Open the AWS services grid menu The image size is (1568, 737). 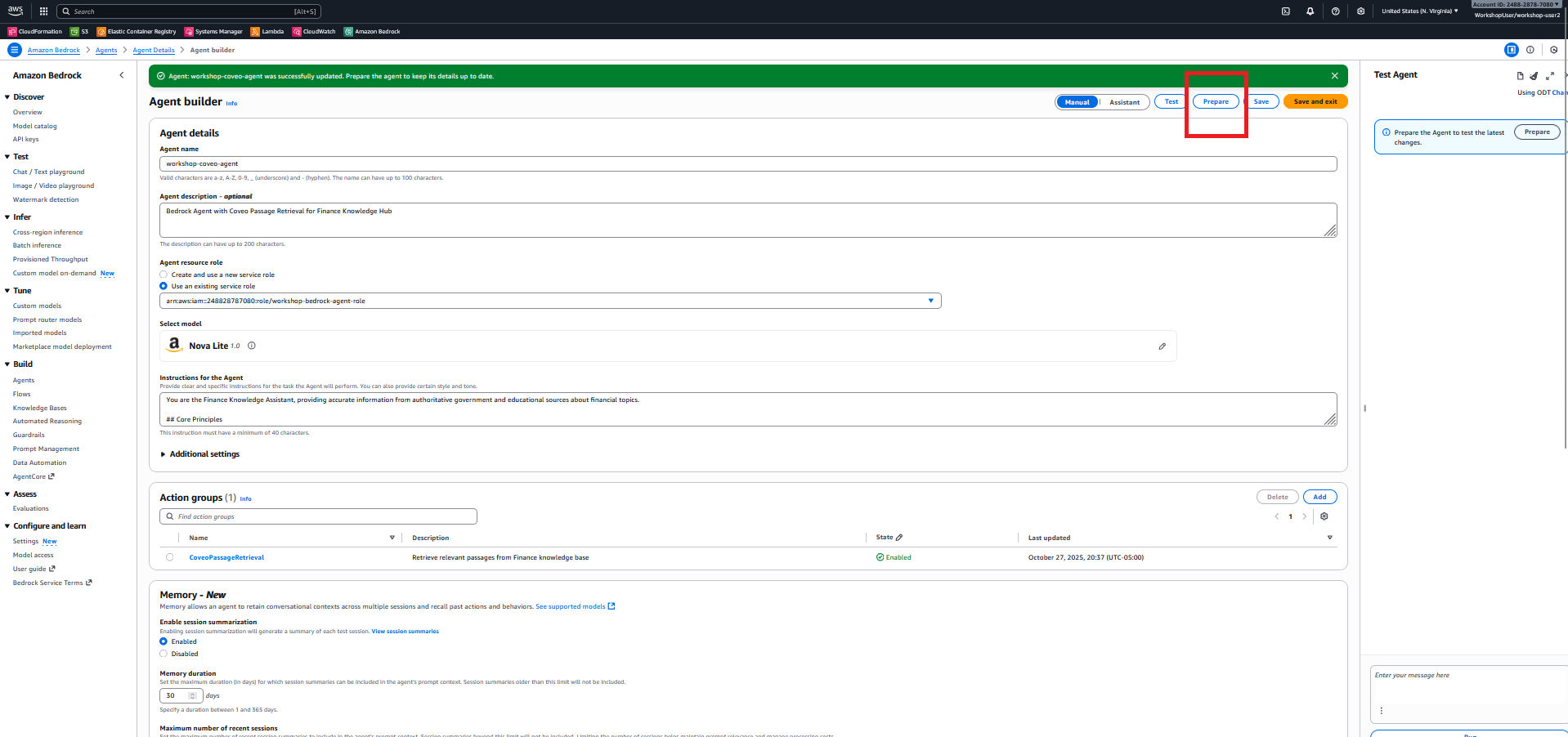click(x=43, y=11)
